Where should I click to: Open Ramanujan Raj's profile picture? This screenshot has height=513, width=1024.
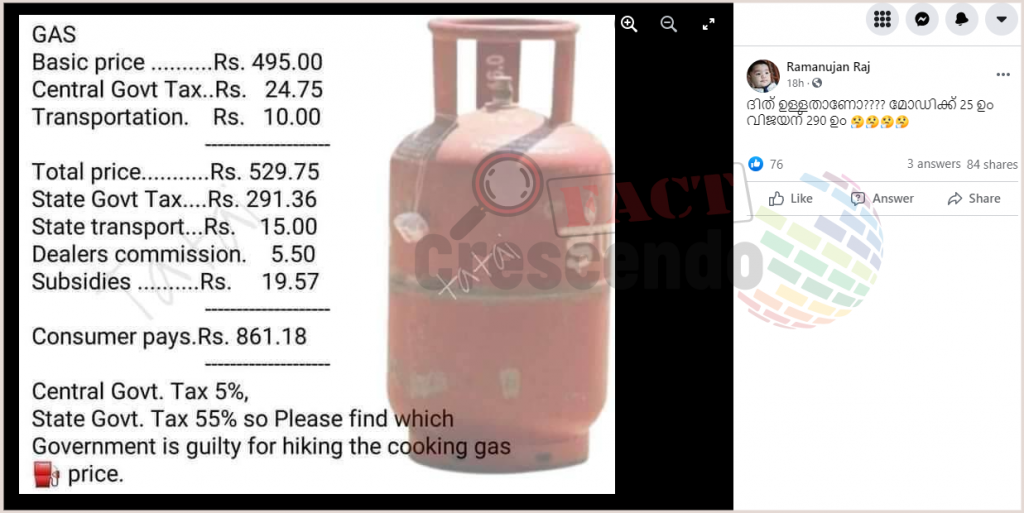763,75
